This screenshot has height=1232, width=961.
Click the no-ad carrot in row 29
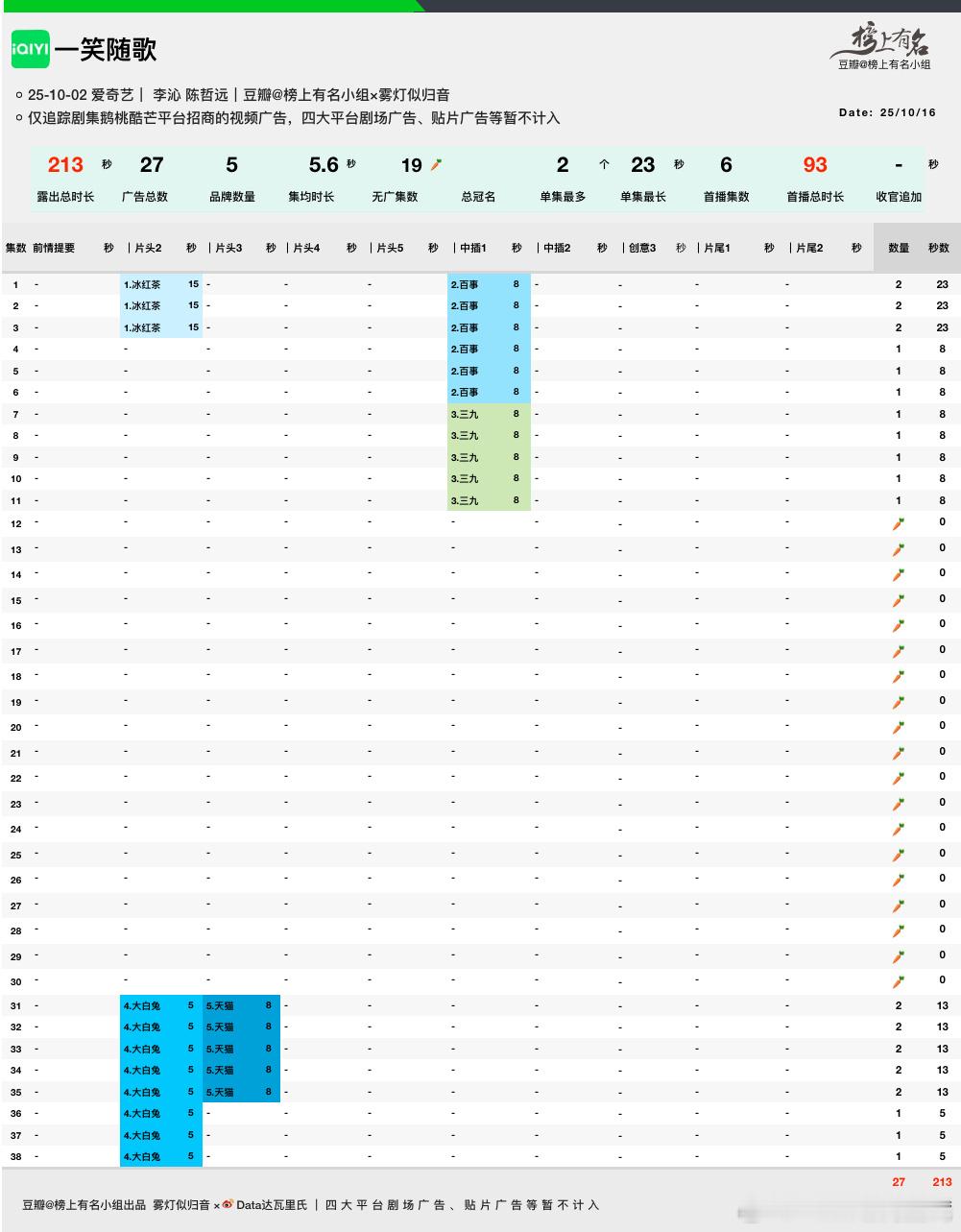pyautogui.click(x=899, y=956)
